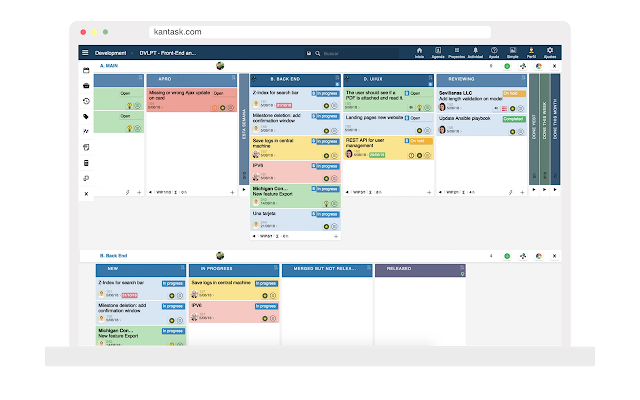Collapse B. BACK END column footer arrow
The height and width of the screenshot is (400, 640).
(x=254, y=236)
